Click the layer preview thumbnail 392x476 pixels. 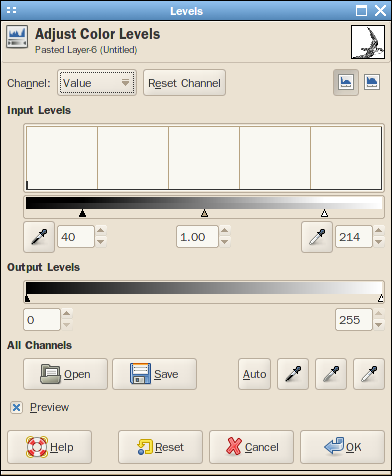(x=368, y=42)
